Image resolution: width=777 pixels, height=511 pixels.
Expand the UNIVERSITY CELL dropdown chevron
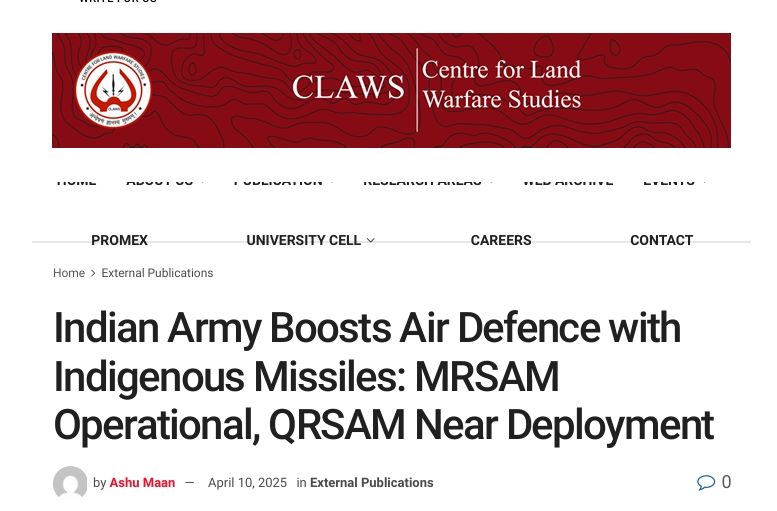pyautogui.click(x=371, y=241)
